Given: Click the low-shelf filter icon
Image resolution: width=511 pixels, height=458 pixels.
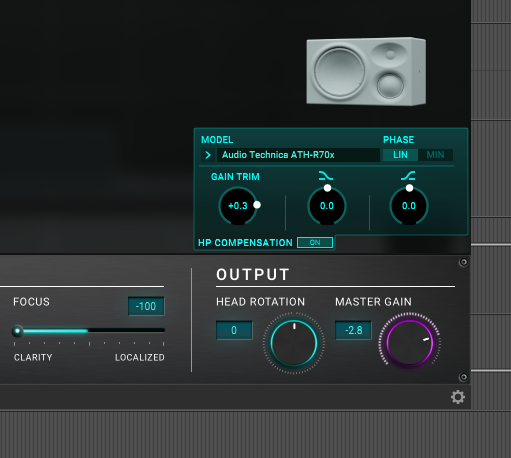Looking at the screenshot, I should tap(326, 176).
